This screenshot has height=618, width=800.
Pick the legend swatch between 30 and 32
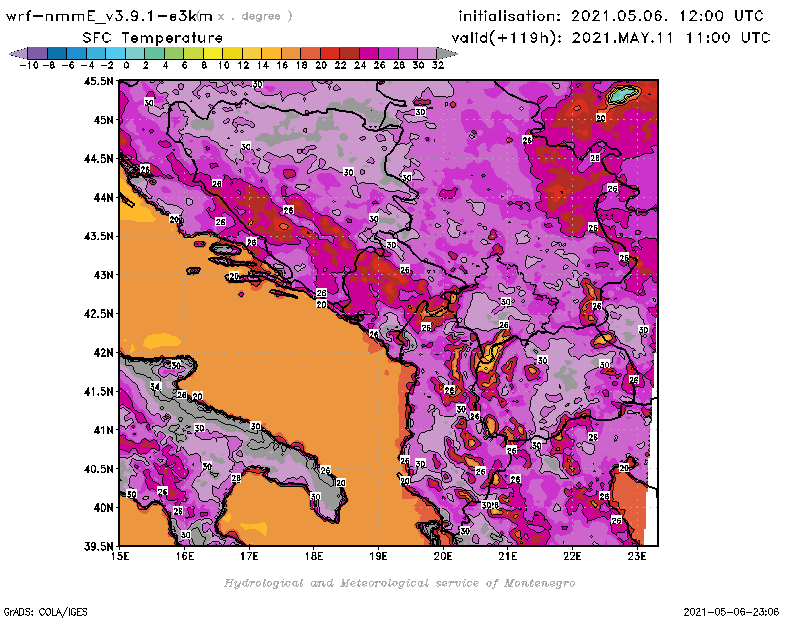coord(426,53)
